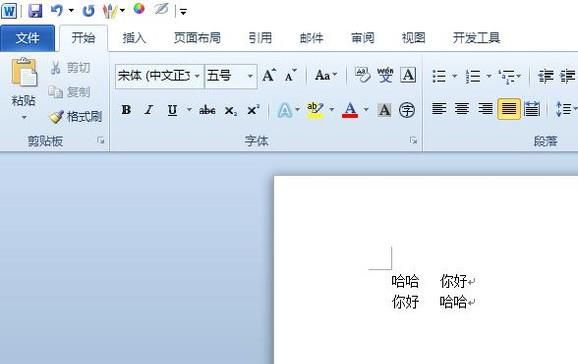578x364 pixels.
Task: Open the 审阅 (Review) tab
Action: (x=363, y=38)
